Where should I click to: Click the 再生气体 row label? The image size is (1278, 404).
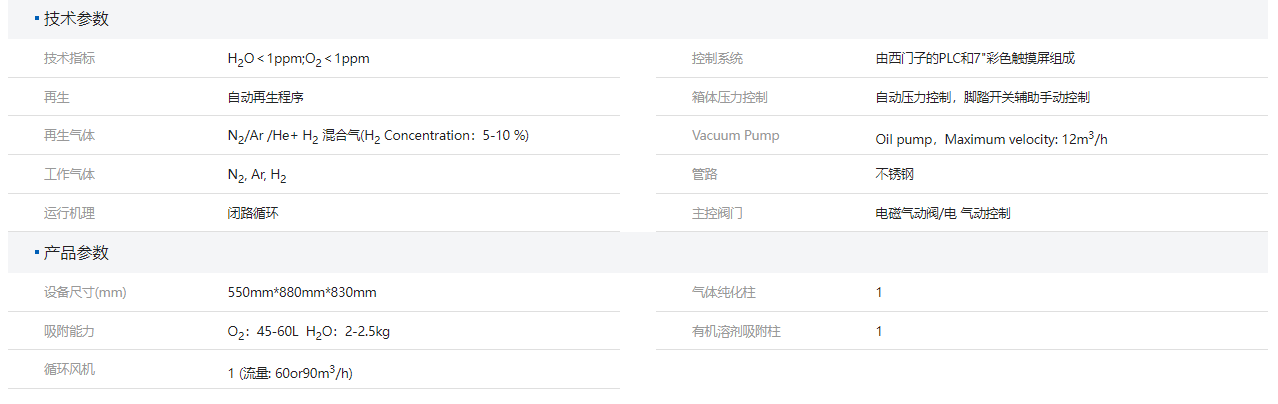pos(69,135)
